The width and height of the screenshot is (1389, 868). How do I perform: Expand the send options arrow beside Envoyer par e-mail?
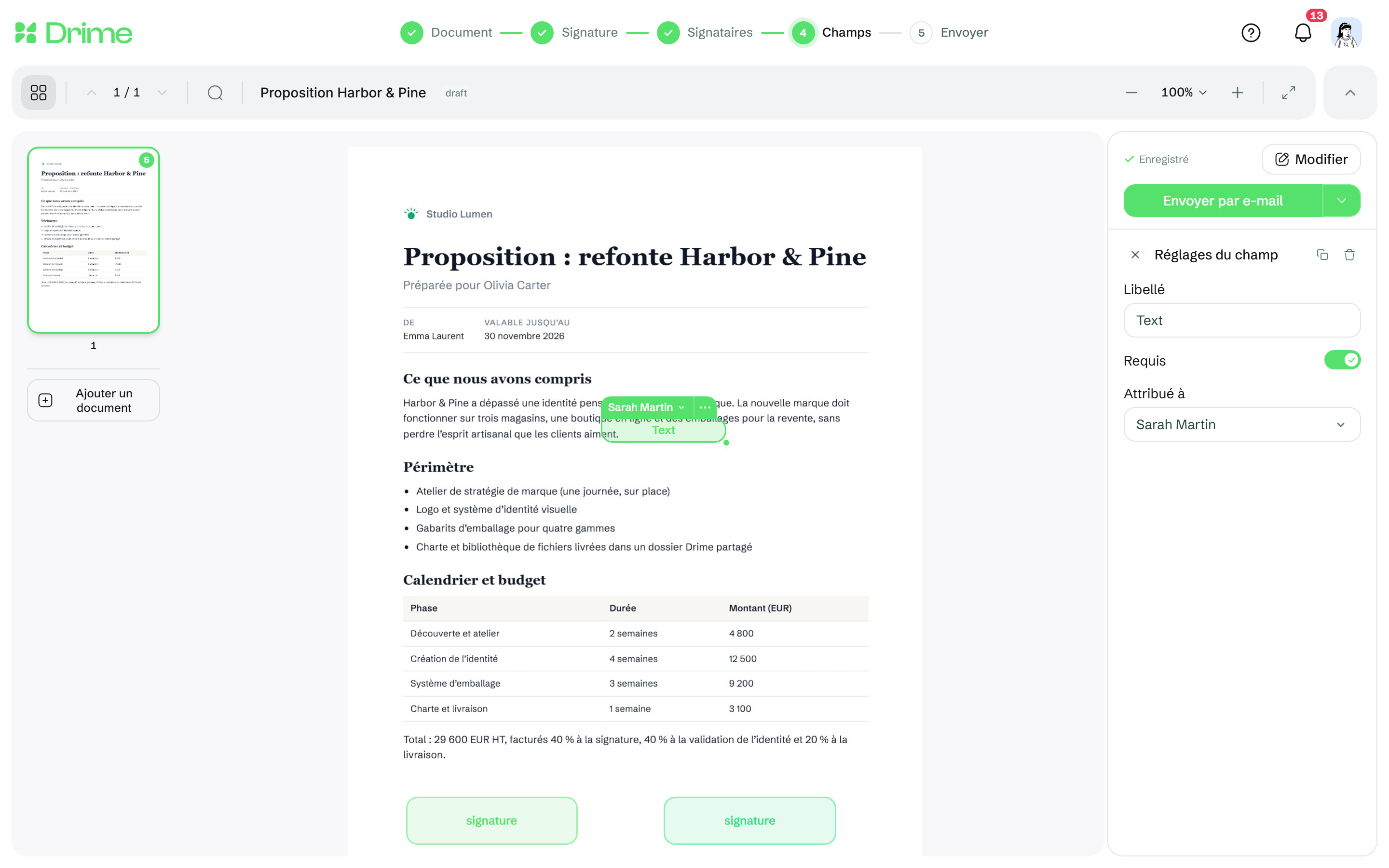pyautogui.click(x=1341, y=201)
